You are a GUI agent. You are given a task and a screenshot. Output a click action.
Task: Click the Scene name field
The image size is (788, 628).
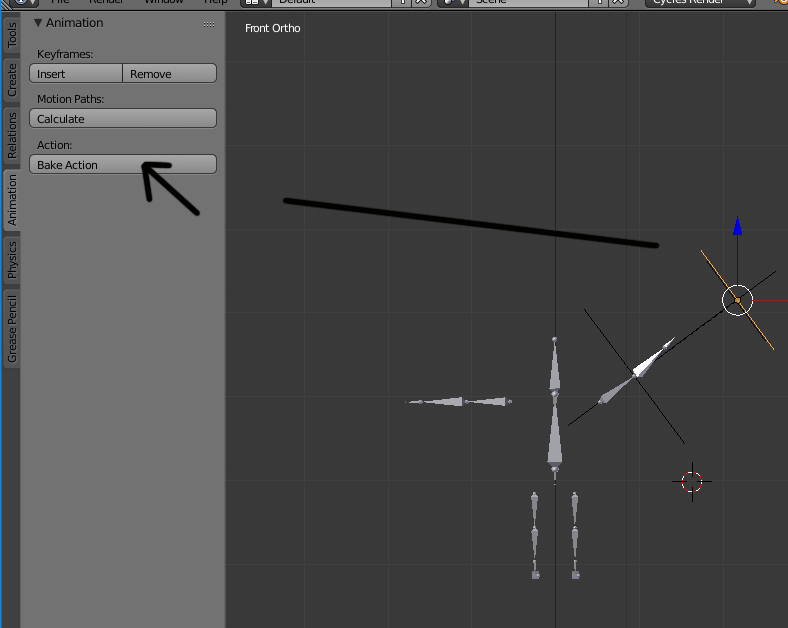[x=529, y=3]
